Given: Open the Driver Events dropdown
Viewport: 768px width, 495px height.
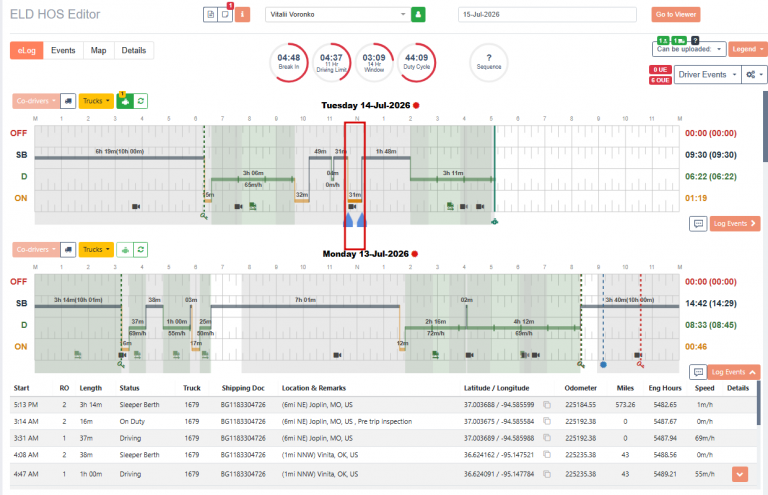Looking at the screenshot, I should tap(707, 74).
